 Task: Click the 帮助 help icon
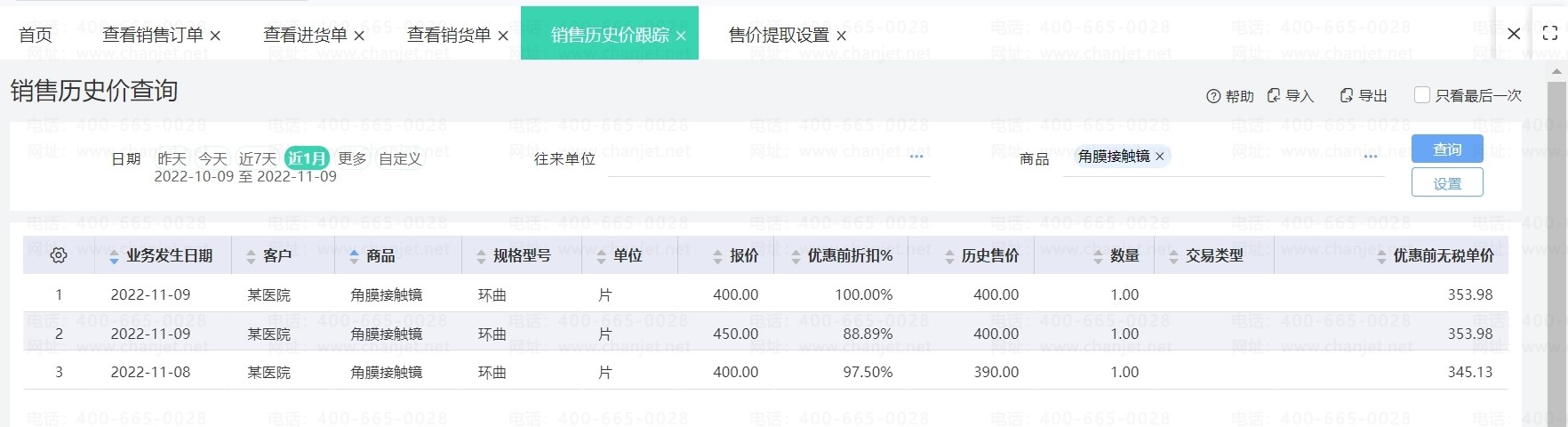click(1213, 96)
